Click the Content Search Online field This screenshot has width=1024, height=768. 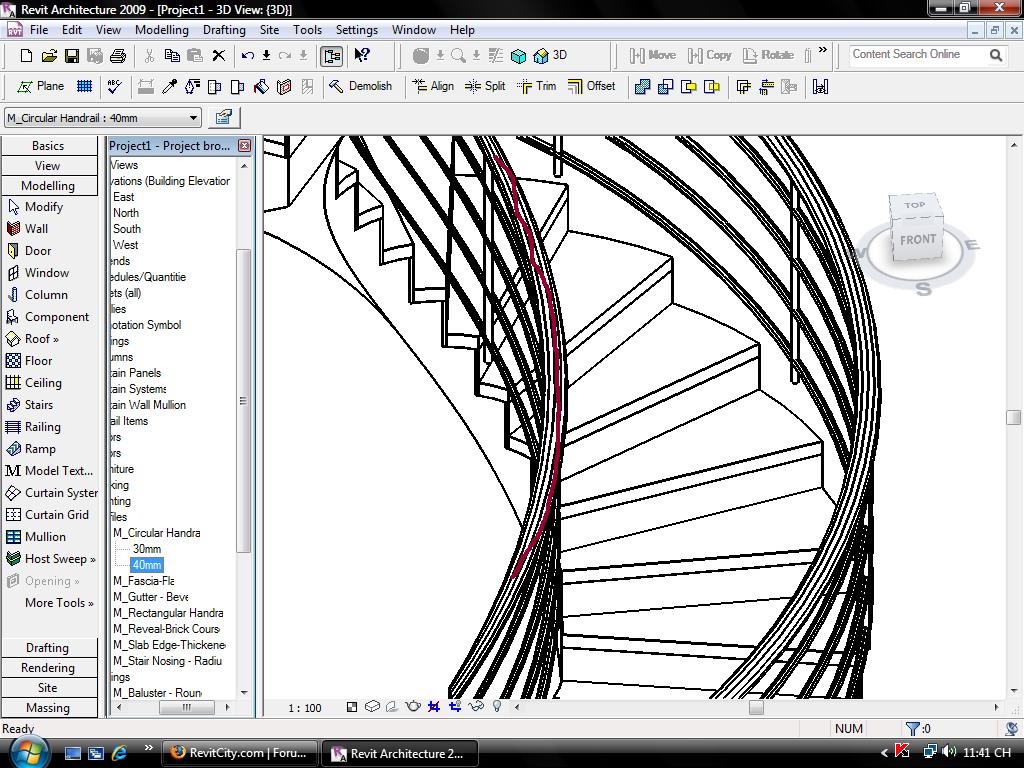(917, 55)
